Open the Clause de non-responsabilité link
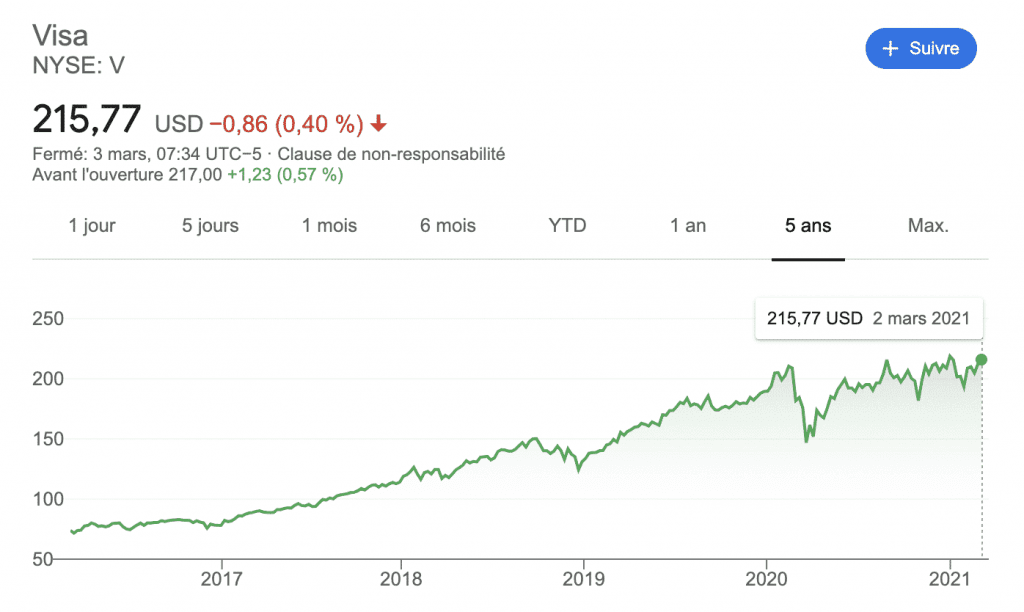 (x=391, y=154)
